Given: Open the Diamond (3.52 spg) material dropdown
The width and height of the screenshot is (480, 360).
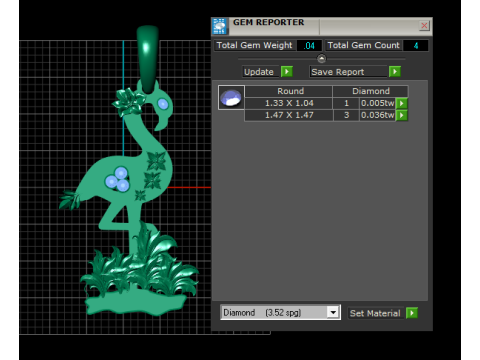Looking at the screenshot, I should 280,312.
